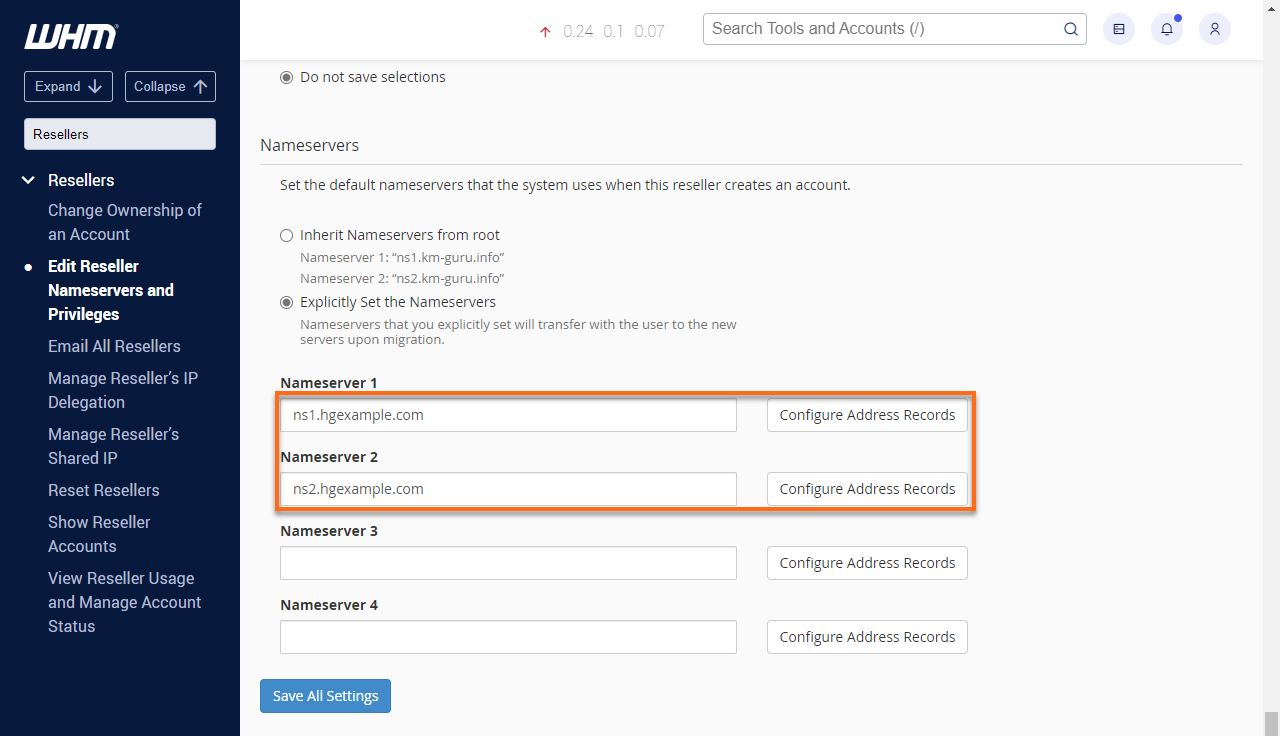
Task: Click the Nameserver 3 input field
Action: pyautogui.click(x=508, y=563)
